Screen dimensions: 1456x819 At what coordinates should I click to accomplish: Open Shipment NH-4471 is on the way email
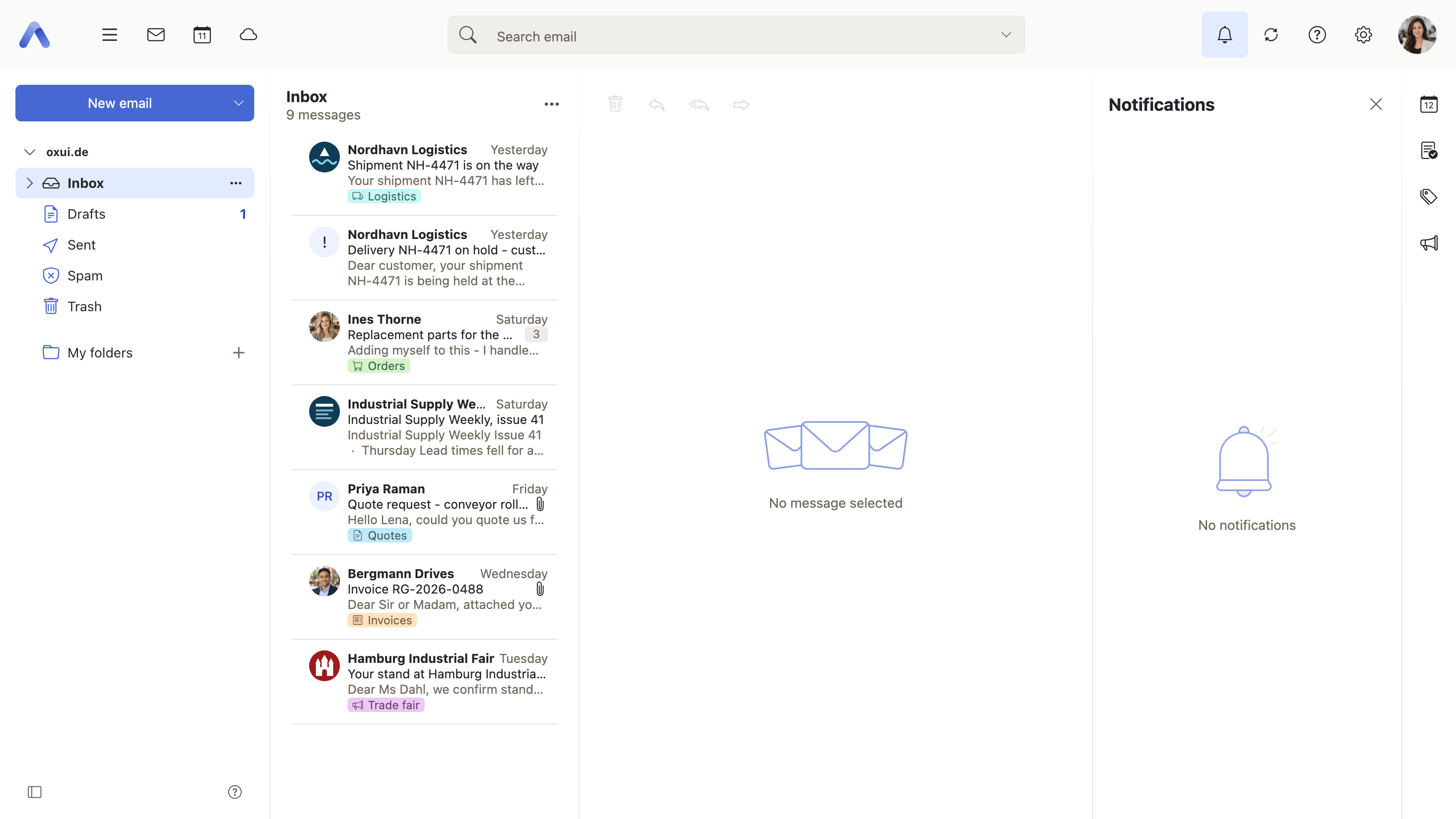click(425, 173)
